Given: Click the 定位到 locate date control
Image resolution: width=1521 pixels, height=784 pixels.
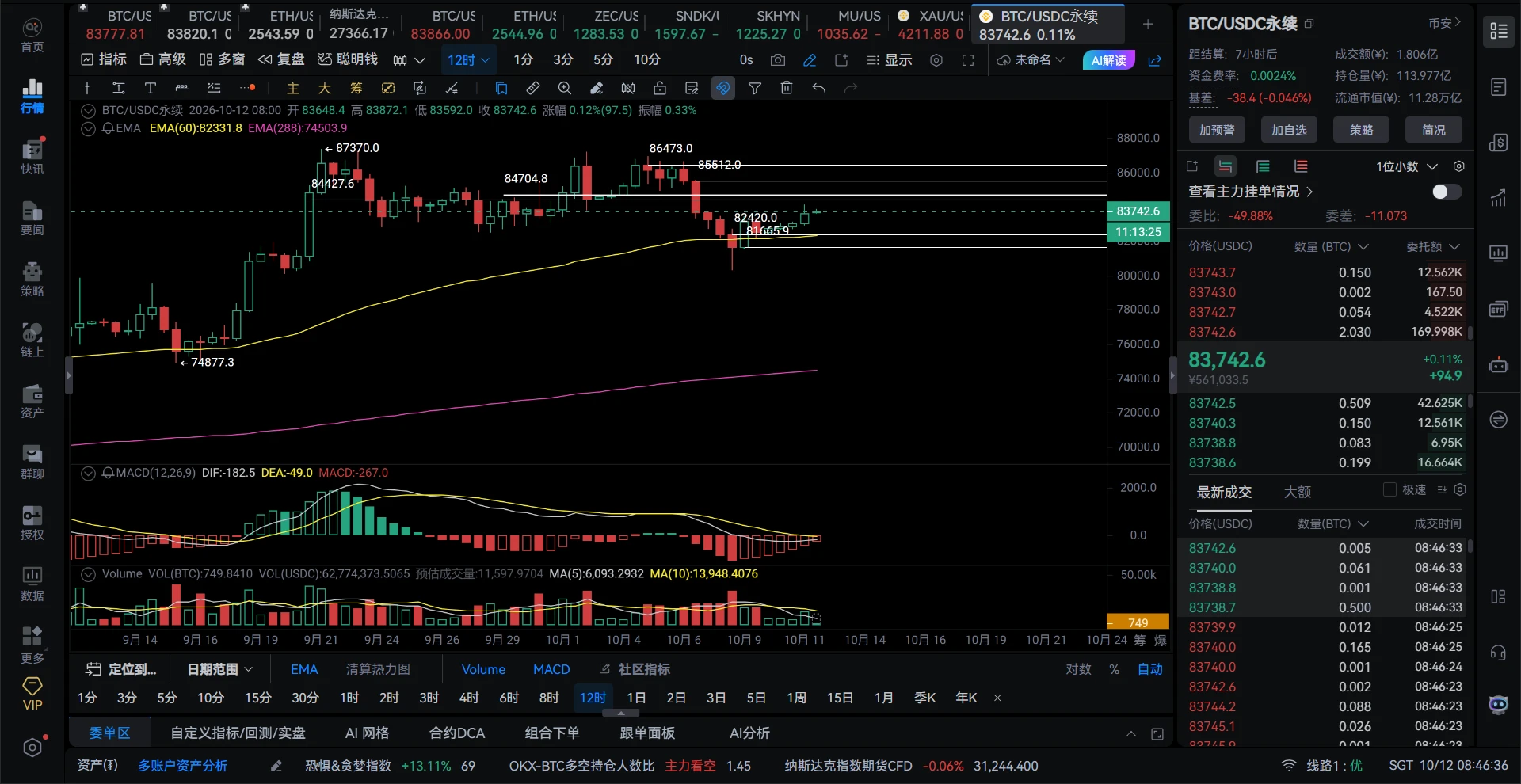Looking at the screenshot, I should coord(121,669).
